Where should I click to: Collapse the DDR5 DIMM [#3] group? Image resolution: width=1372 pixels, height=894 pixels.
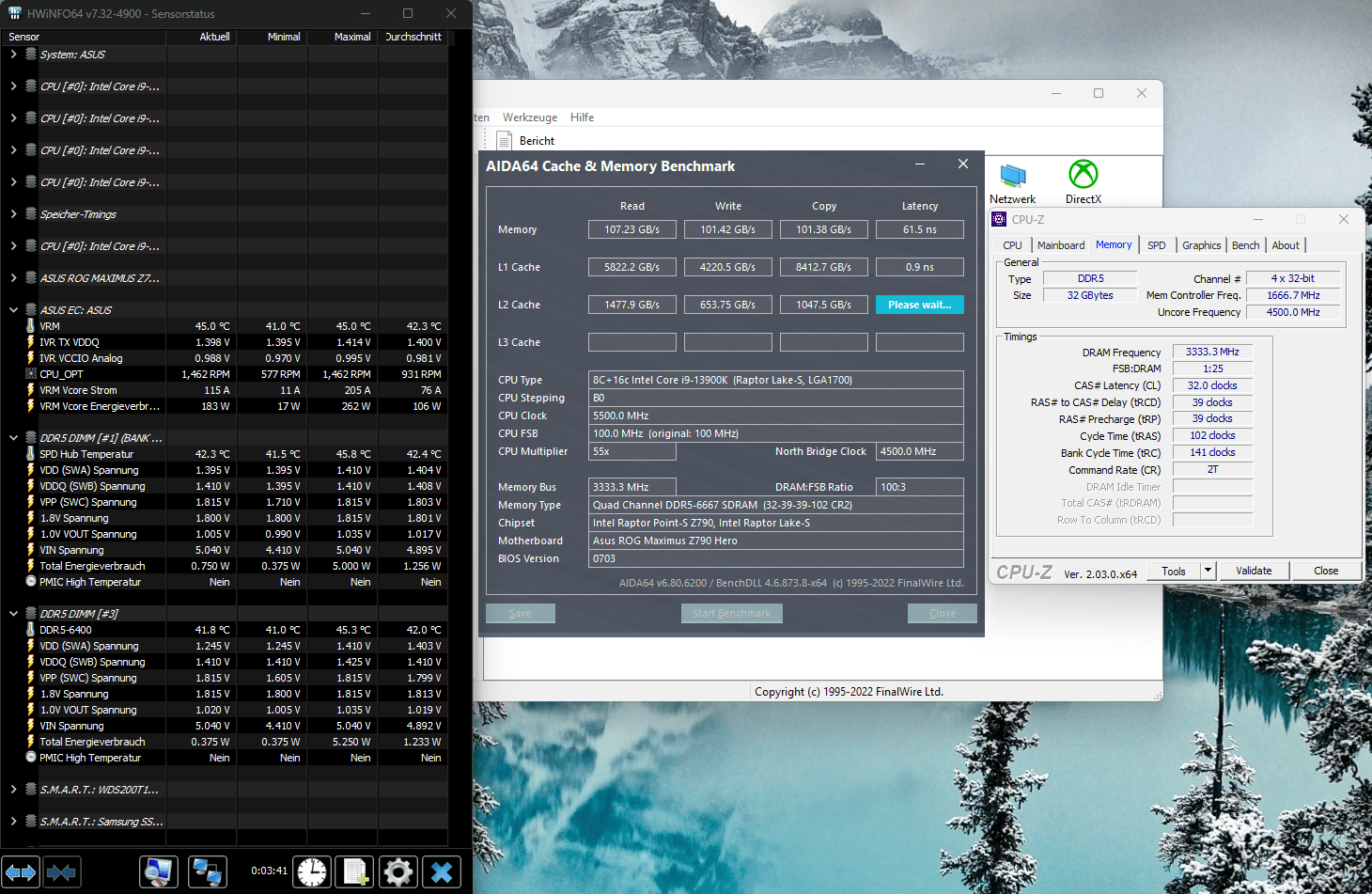coord(13,614)
